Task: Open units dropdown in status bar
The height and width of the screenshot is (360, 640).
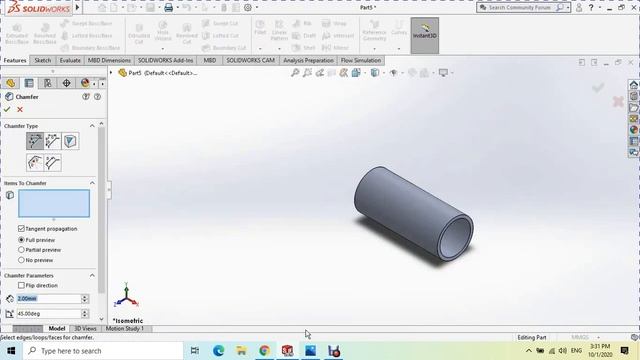Action: pos(598,338)
